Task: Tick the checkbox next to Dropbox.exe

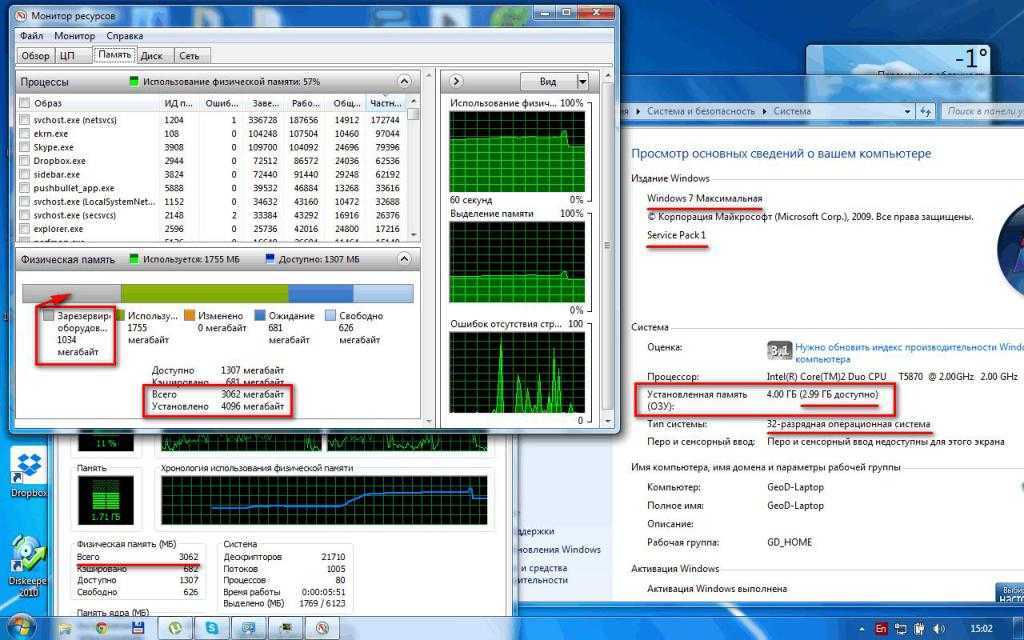Action: pyautogui.click(x=25, y=160)
